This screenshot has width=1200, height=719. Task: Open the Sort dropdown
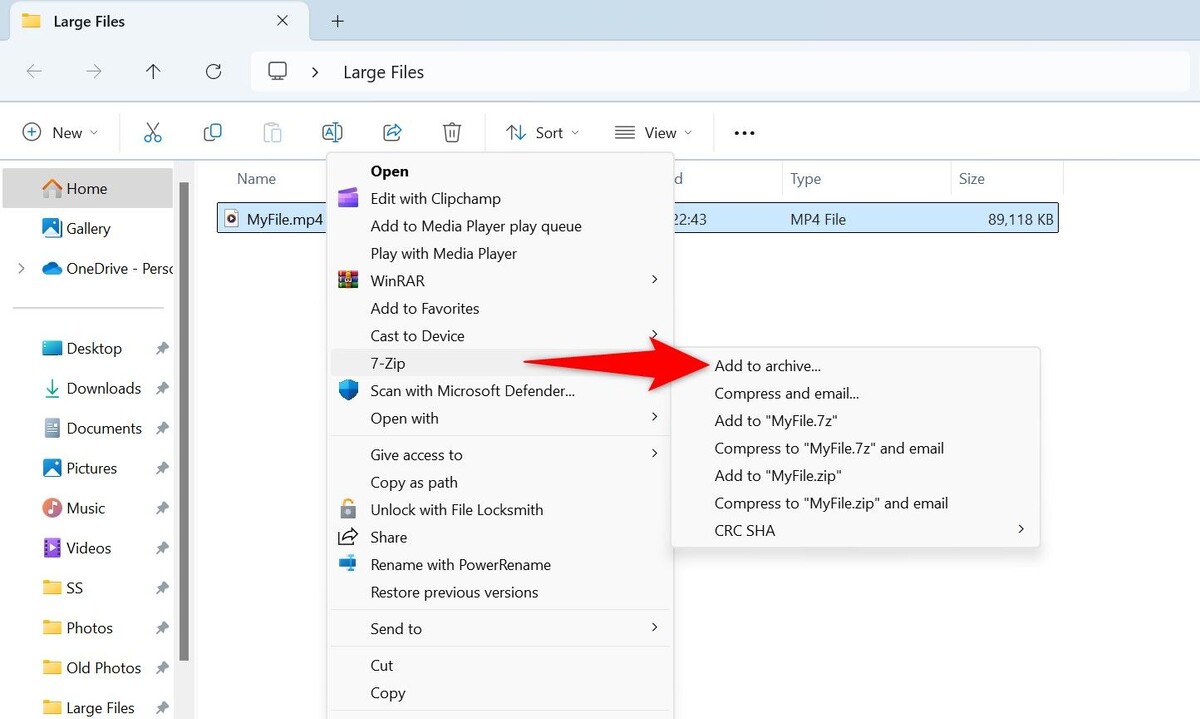[541, 132]
